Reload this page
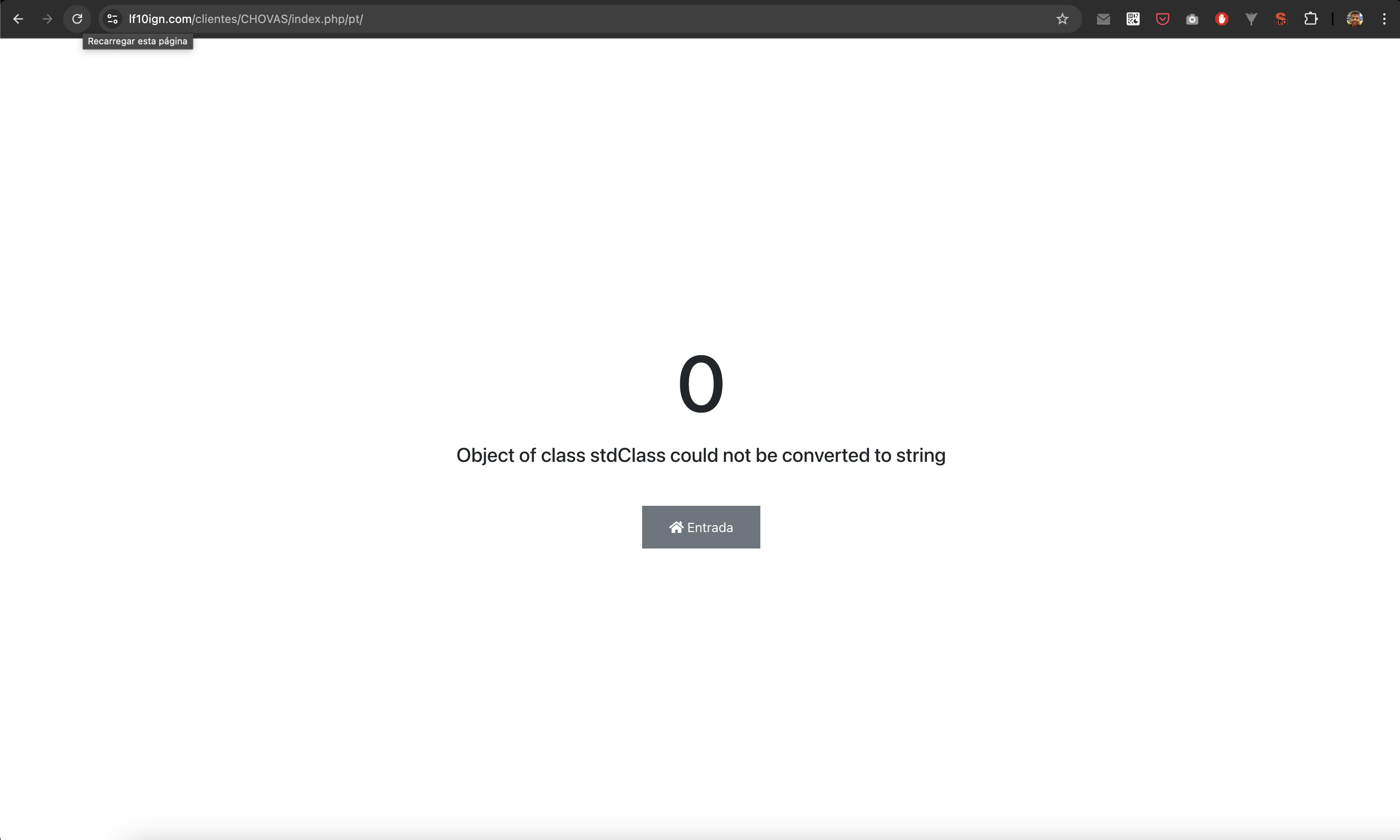The width and height of the screenshot is (1400, 840). (x=78, y=19)
